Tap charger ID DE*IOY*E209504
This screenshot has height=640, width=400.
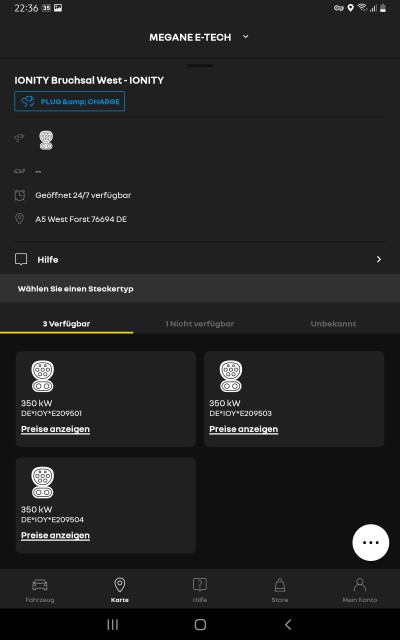tap(52, 520)
